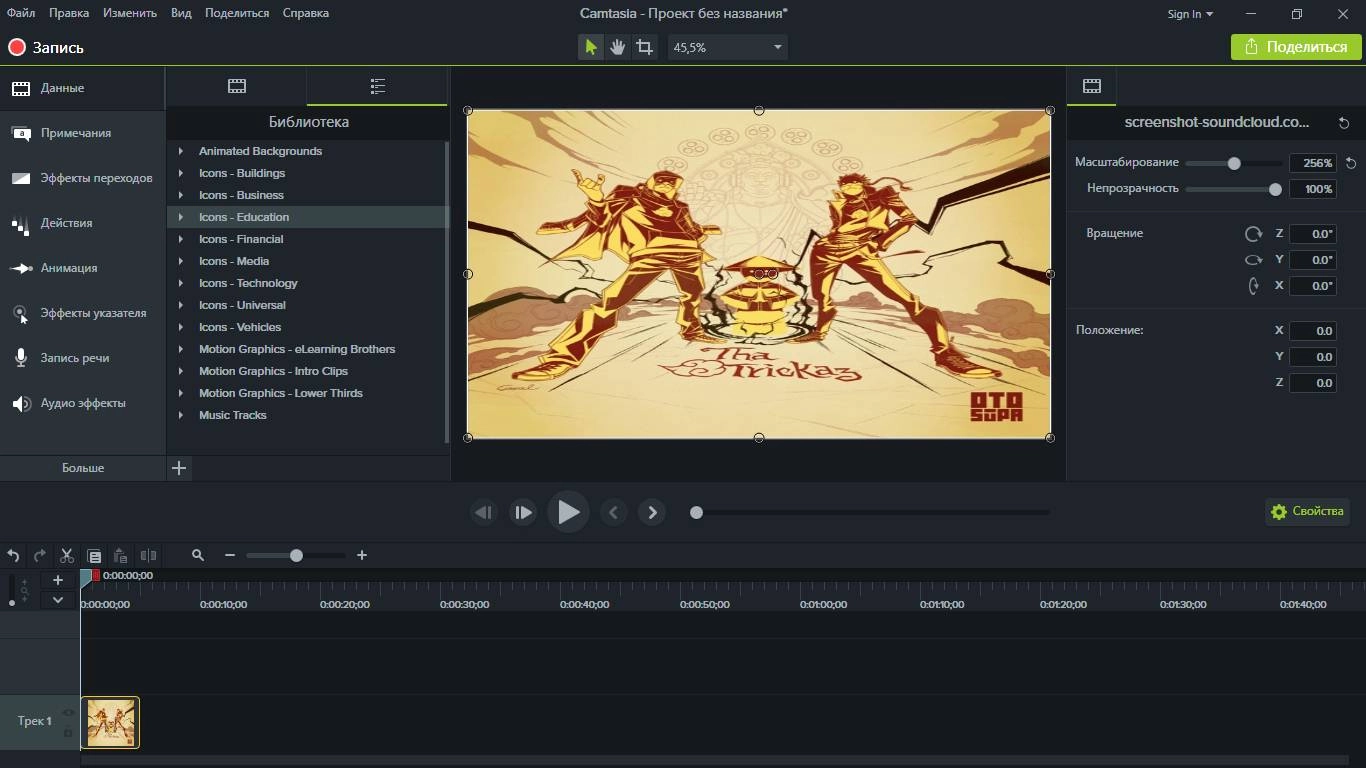Reset Масштабирование with its revert icon
Image resolution: width=1366 pixels, height=768 pixels.
pyautogui.click(x=1351, y=163)
